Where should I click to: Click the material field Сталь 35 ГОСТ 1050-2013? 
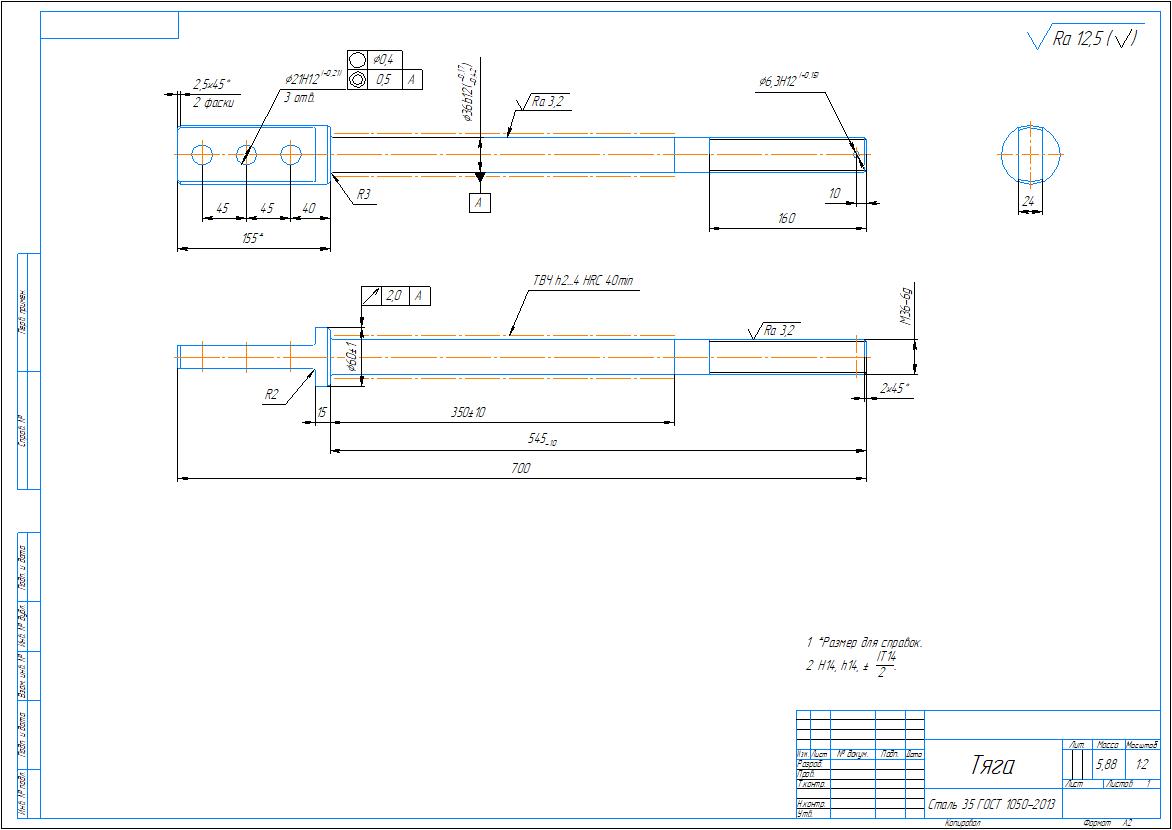click(x=991, y=804)
